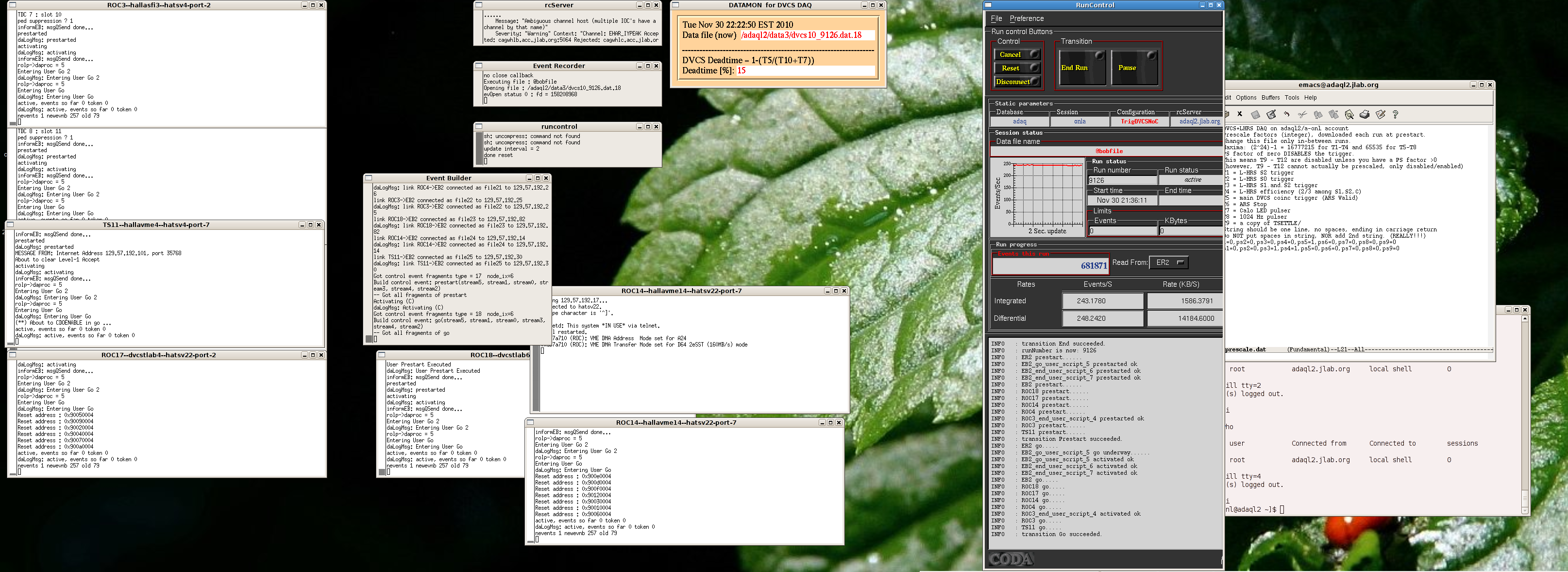This screenshot has width=1568, height=572.
Task: Click the Database value adaq
Action: pos(1019,121)
